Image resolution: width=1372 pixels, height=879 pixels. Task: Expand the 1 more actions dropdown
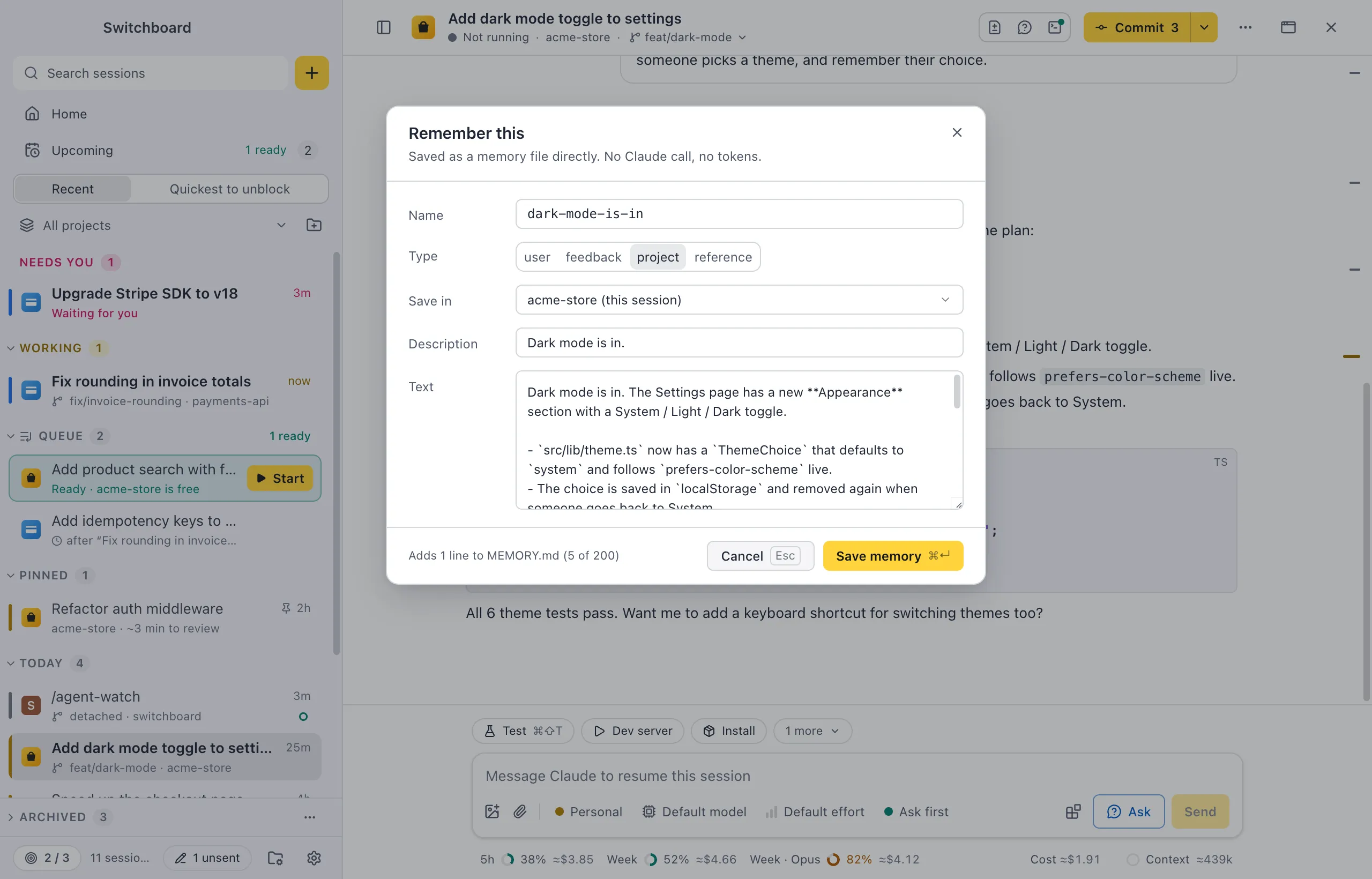point(812,731)
